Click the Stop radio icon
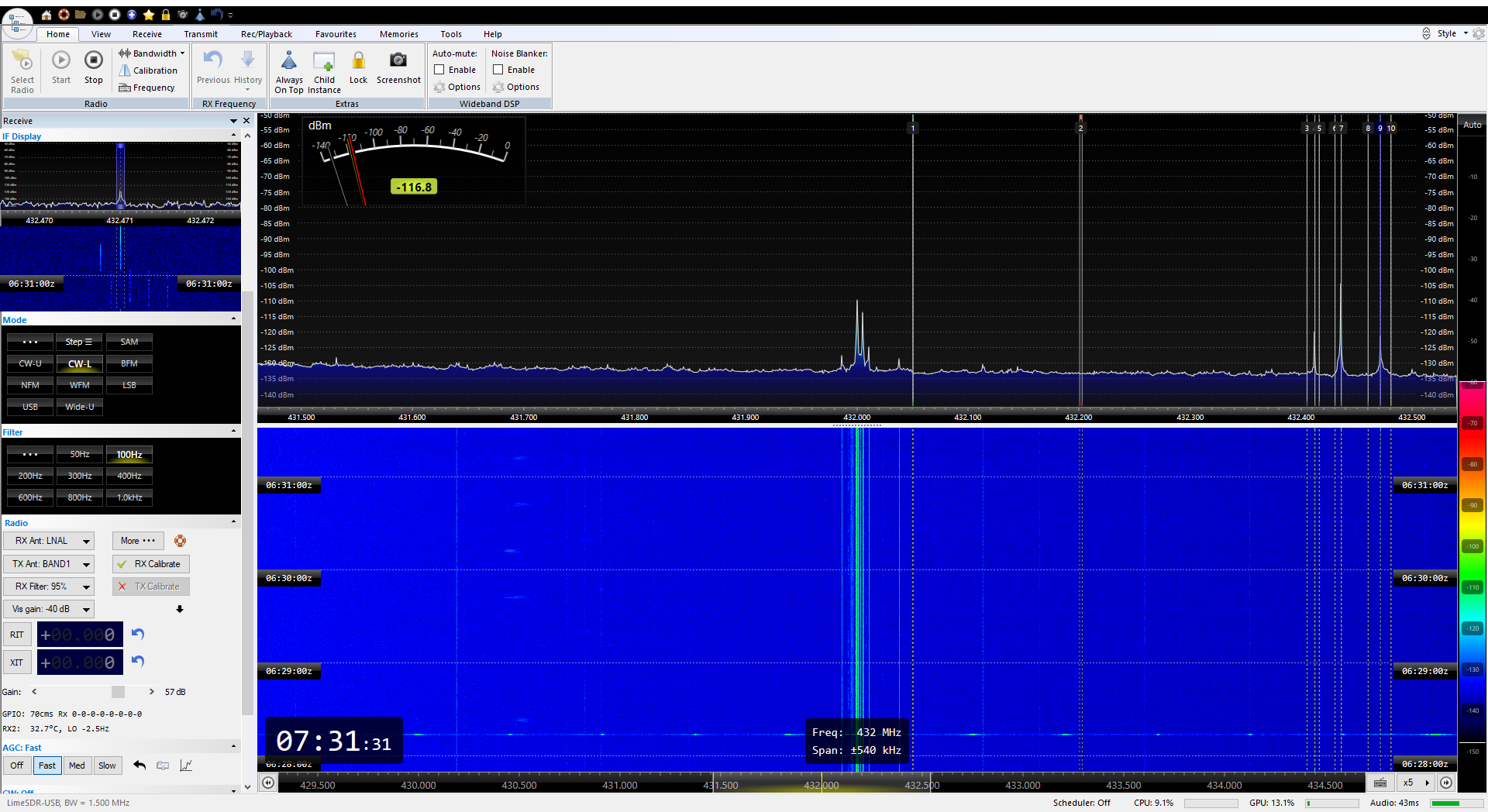 pos(94,60)
